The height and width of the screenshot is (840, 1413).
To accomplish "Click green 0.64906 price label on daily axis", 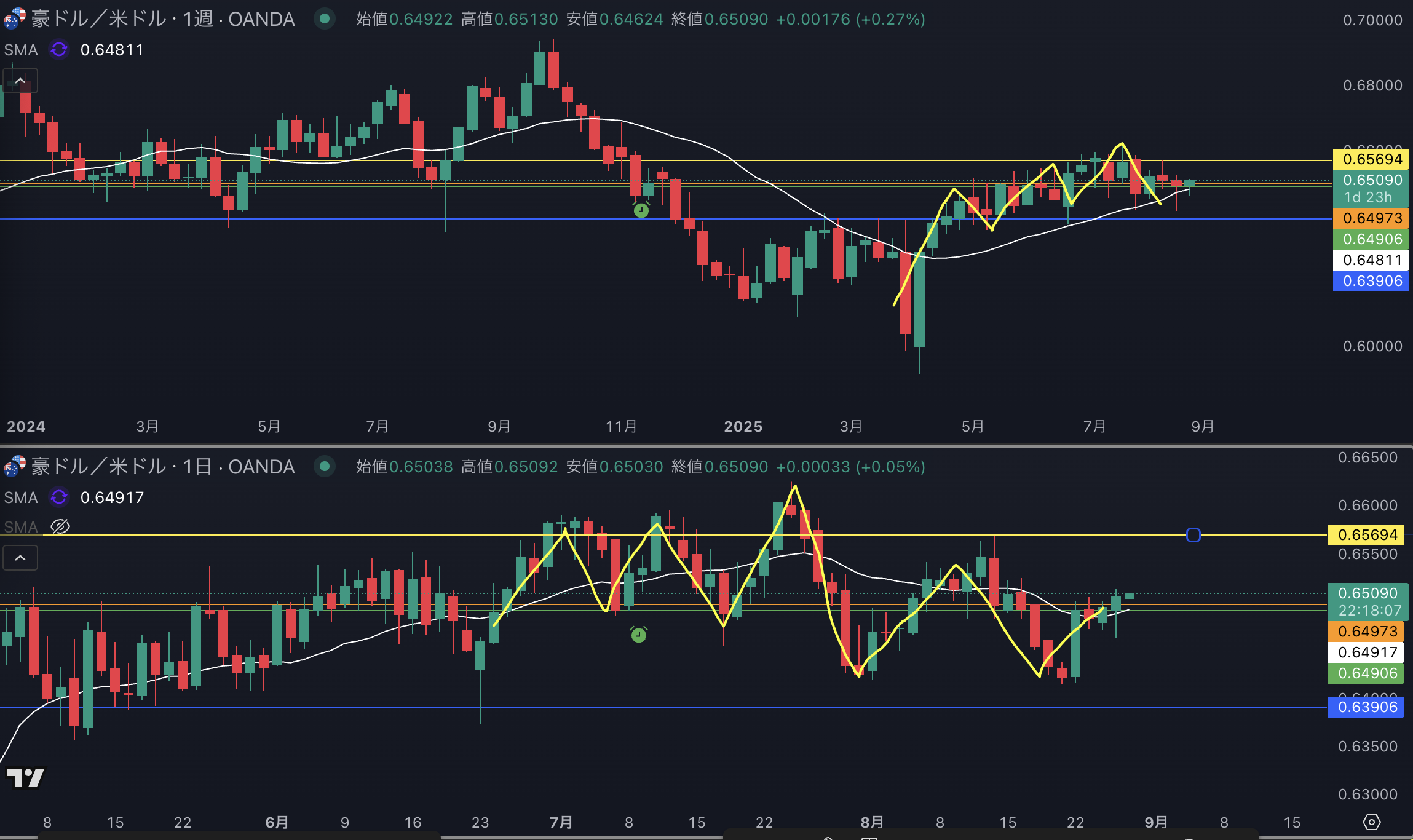I will point(1366,673).
